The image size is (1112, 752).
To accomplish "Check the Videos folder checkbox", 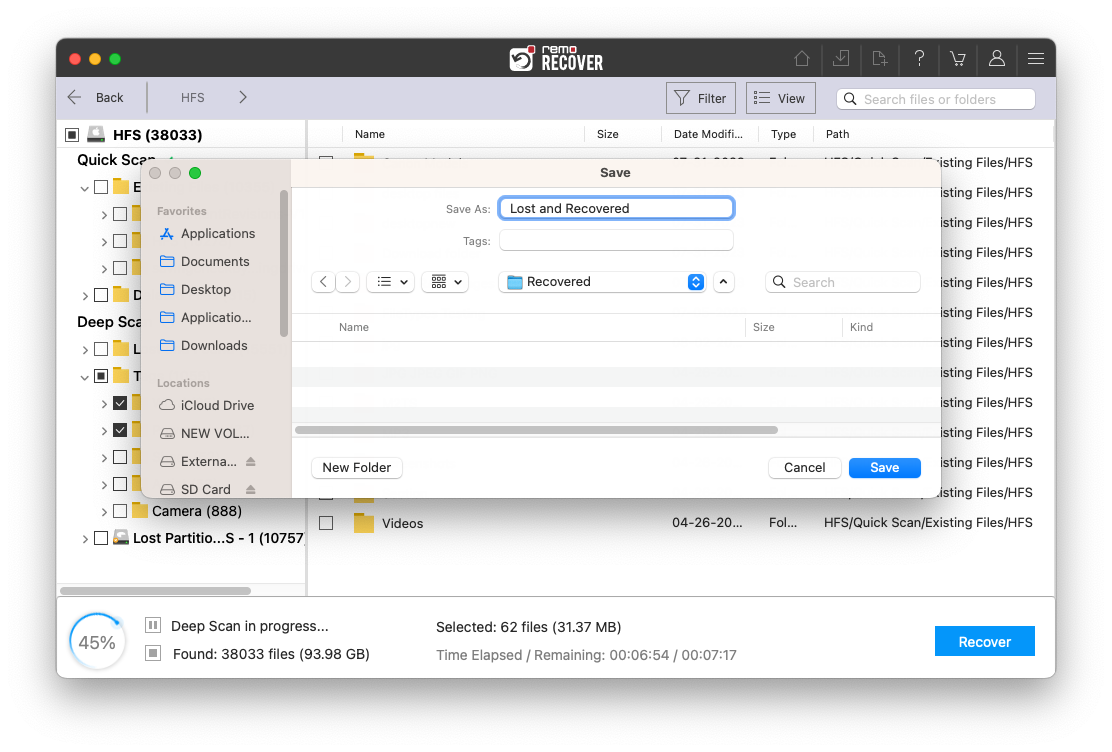I will 326,523.
